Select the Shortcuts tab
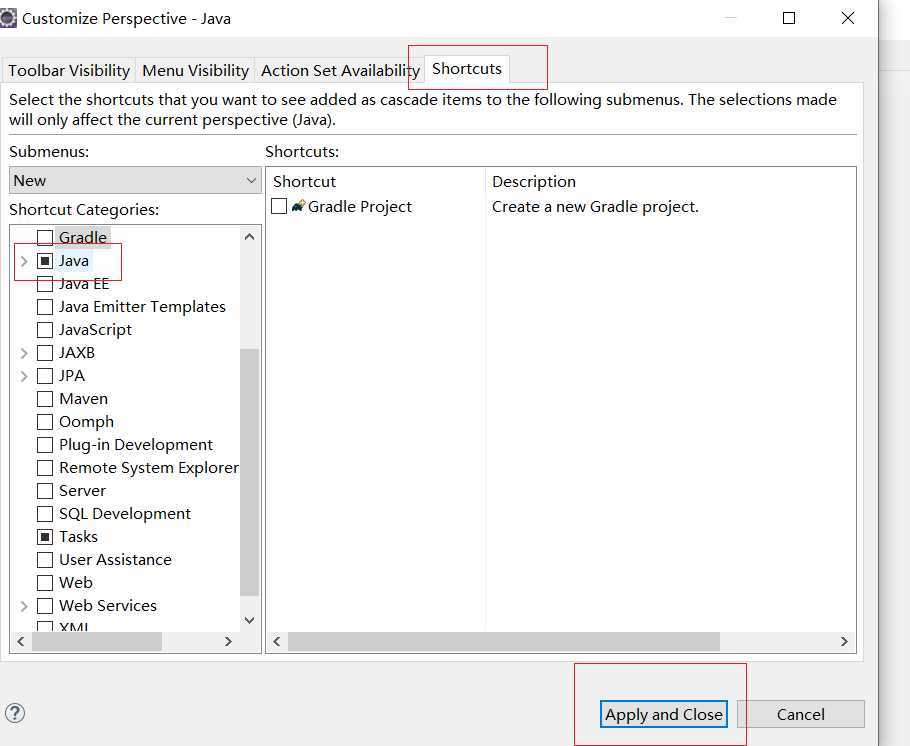This screenshot has height=746, width=910. [x=467, y=69]
